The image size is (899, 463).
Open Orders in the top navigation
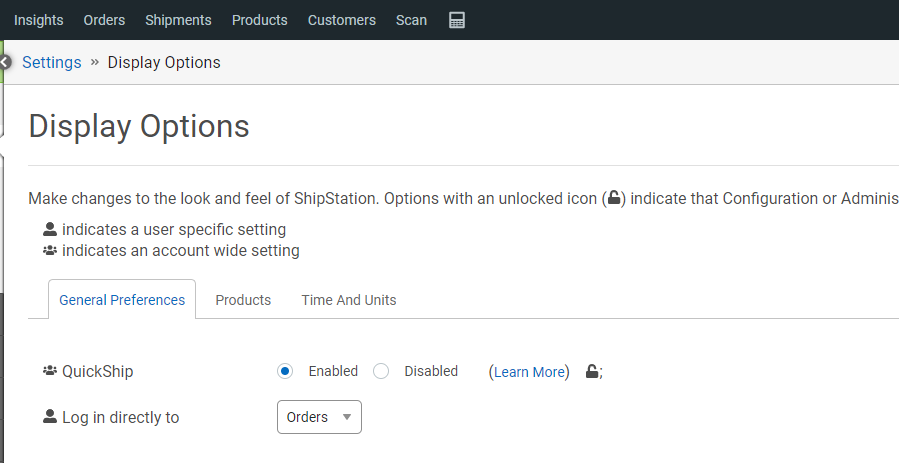(x=104, y=20)
